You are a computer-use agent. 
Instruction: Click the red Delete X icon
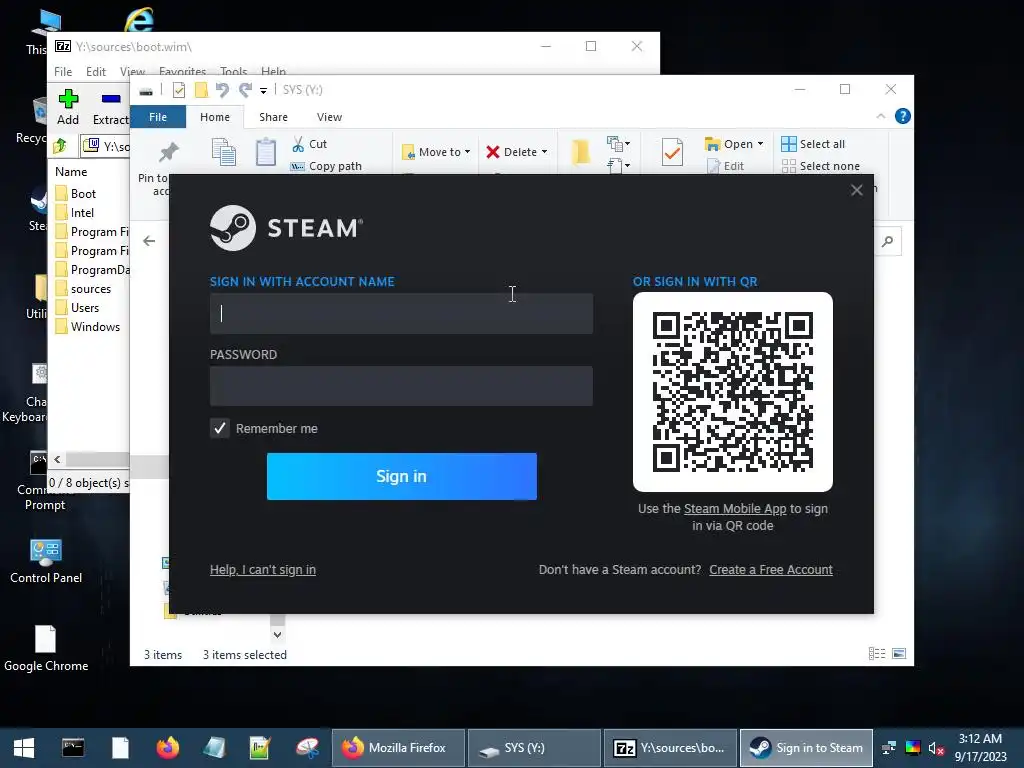tap(493, 152)
